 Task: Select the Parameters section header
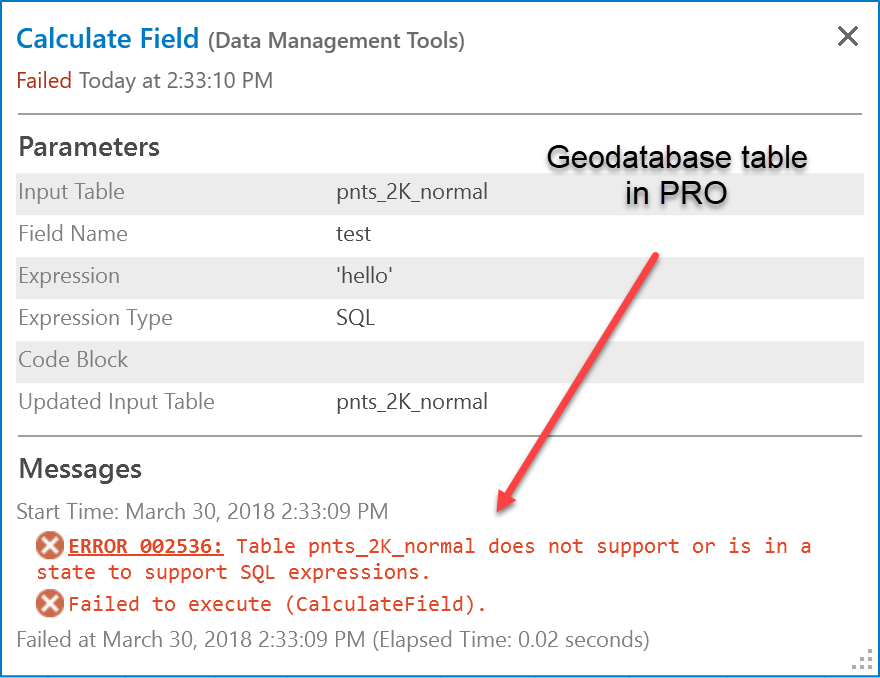point(89,147)
